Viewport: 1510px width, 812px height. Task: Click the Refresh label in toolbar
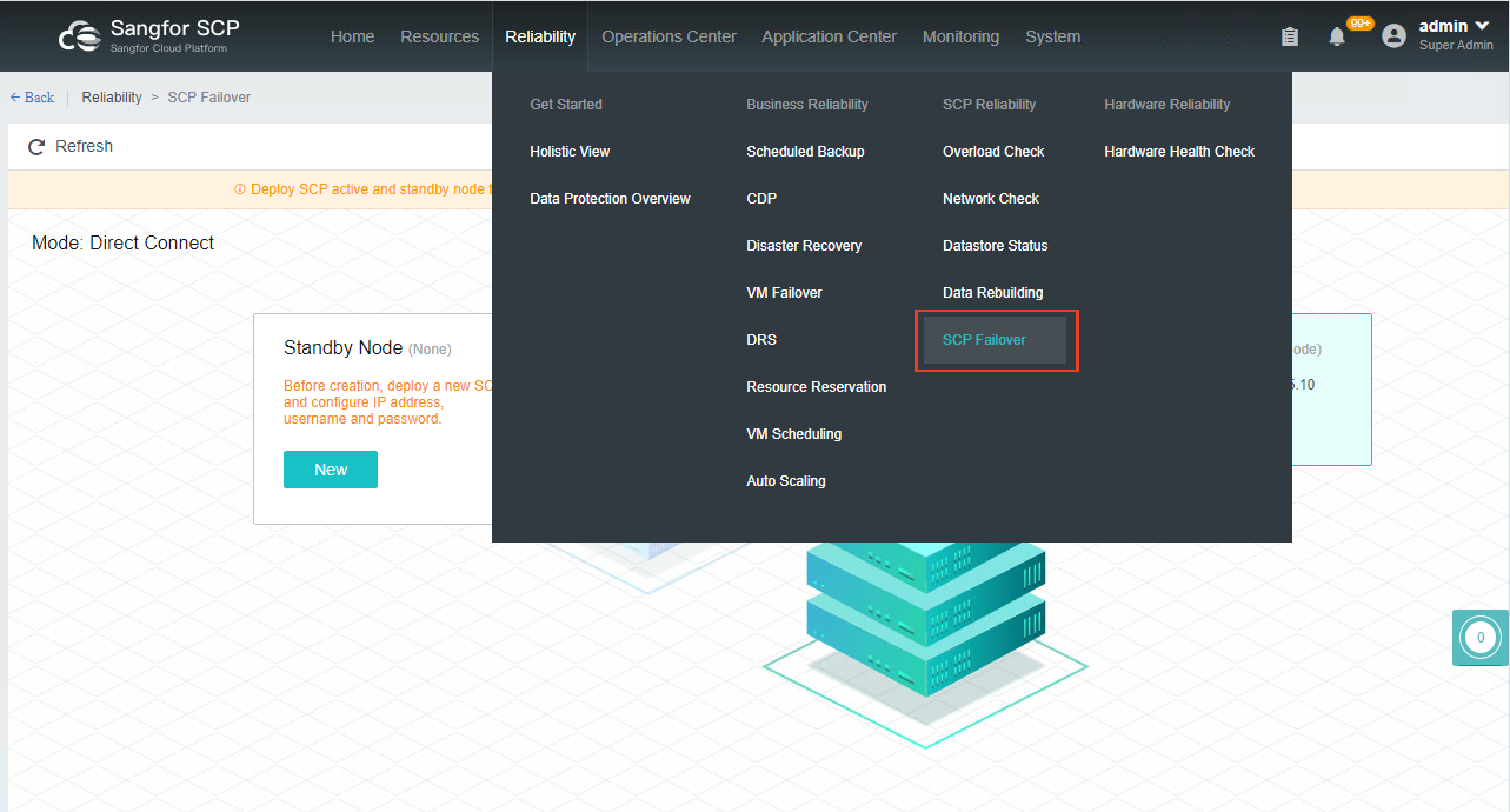click(84, 146)
